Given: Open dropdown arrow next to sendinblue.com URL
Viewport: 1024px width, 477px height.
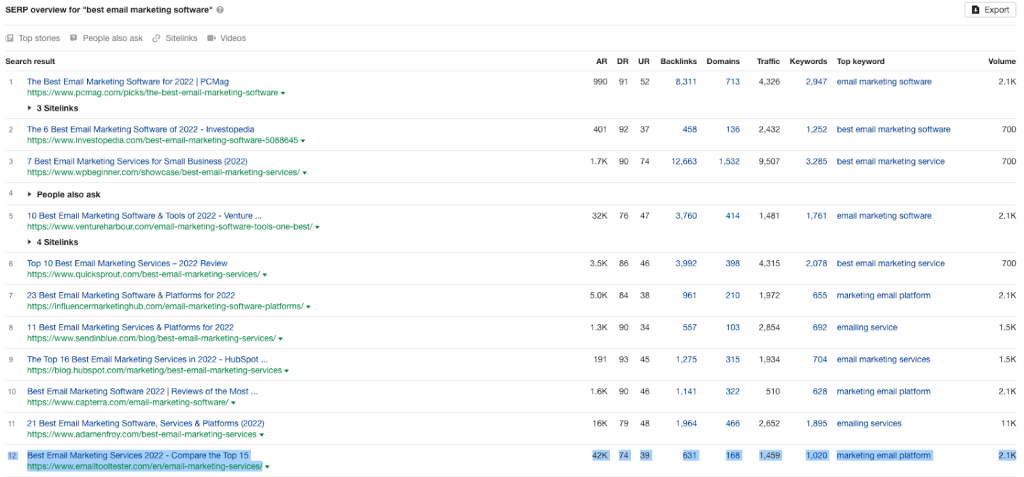Looking at the screenshot, I should tap(281, 339).
